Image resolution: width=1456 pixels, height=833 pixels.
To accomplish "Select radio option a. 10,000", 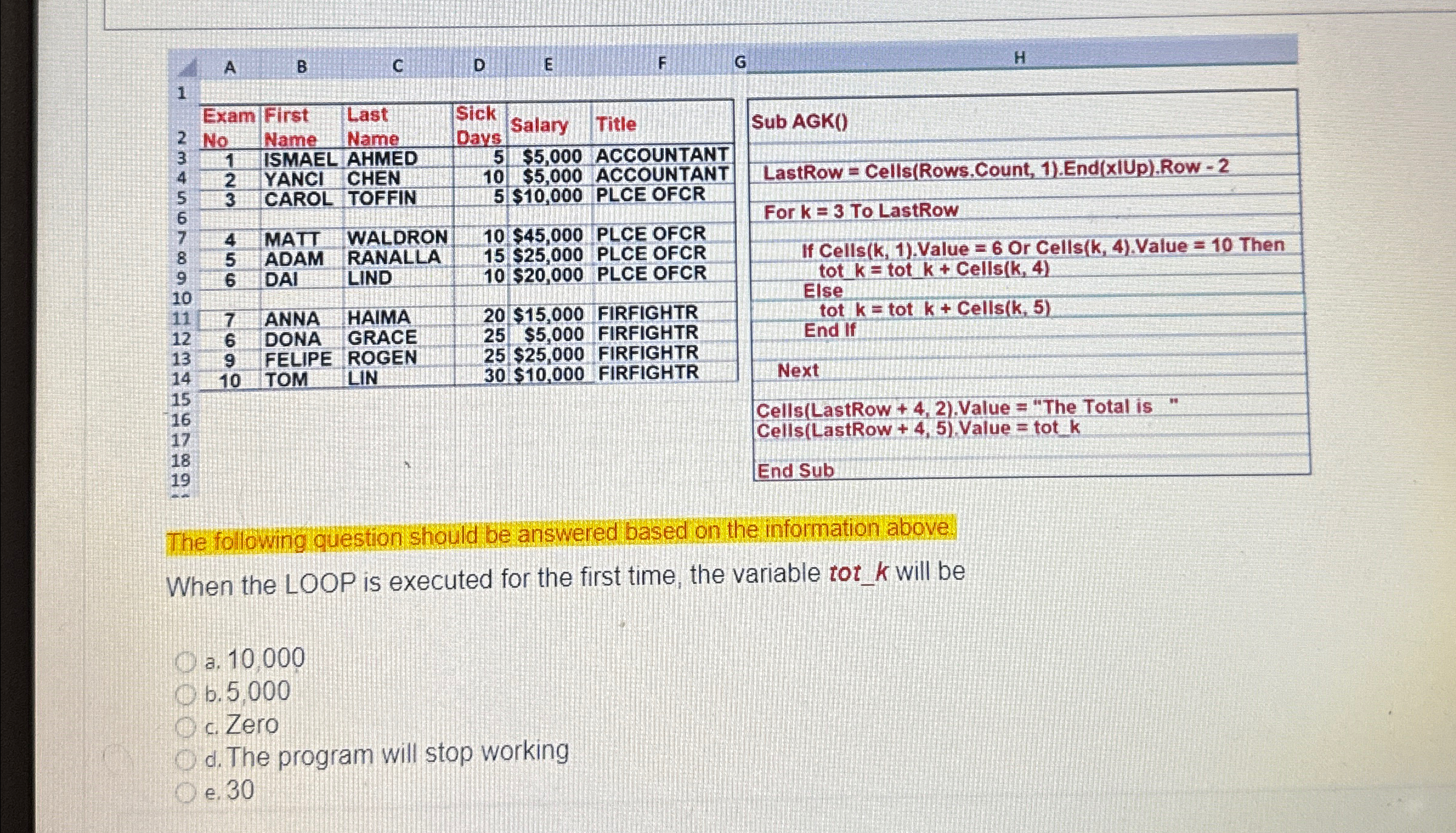I will [186, 660].
